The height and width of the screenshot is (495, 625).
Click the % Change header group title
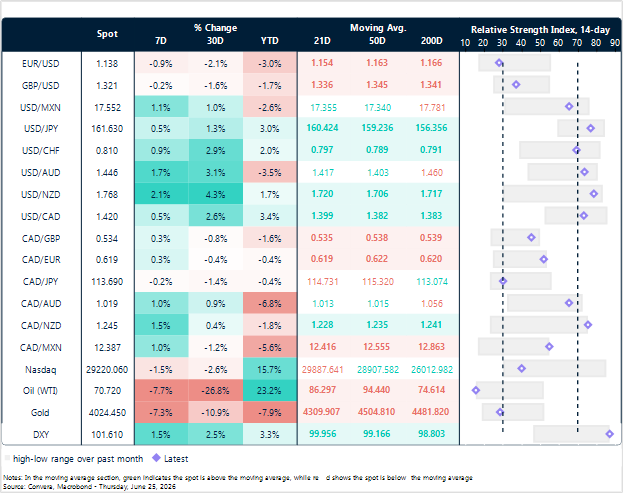(x=216, y=28)
